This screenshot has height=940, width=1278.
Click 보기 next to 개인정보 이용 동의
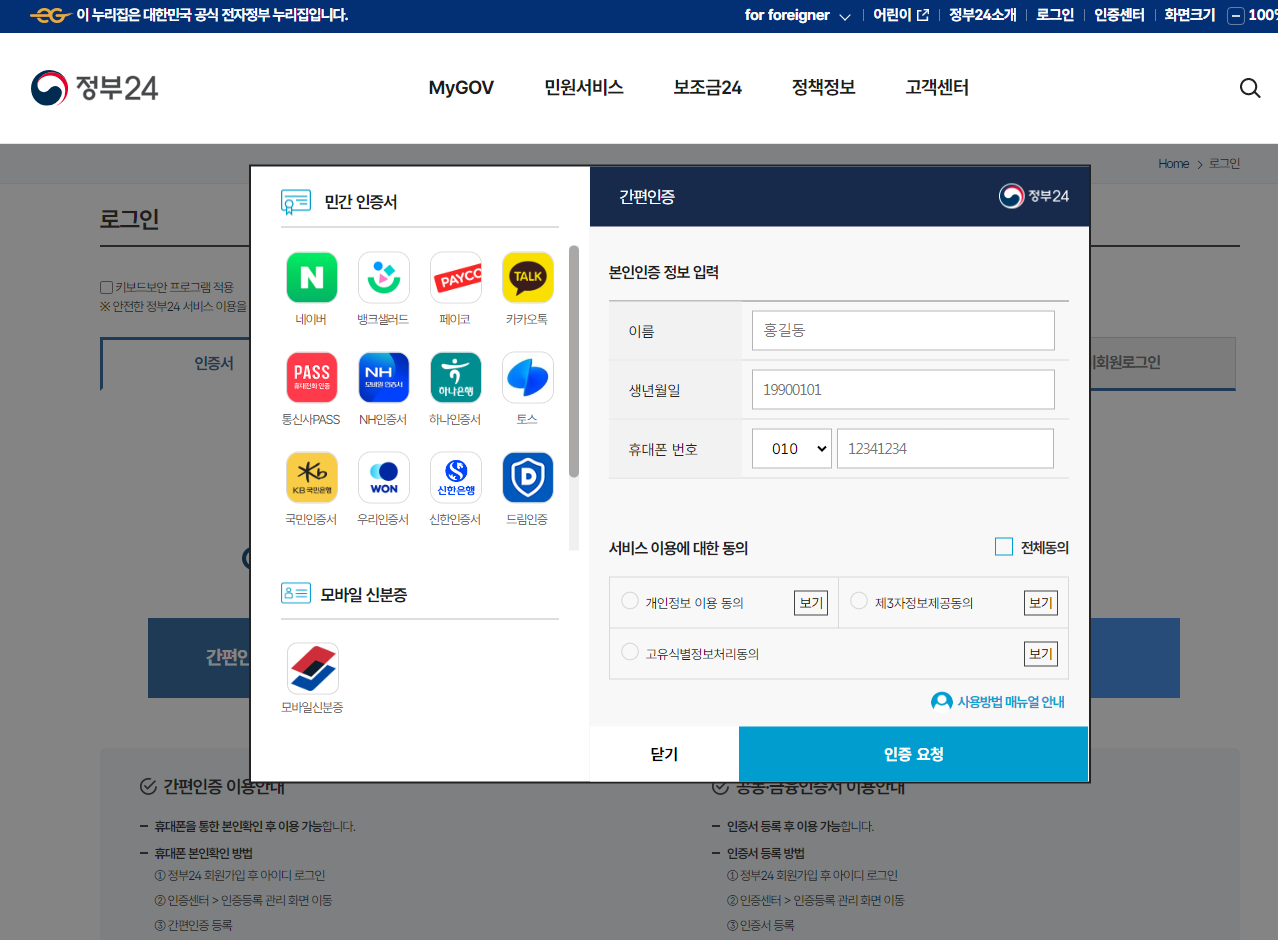pyautogui.click(x=810, y=602)
